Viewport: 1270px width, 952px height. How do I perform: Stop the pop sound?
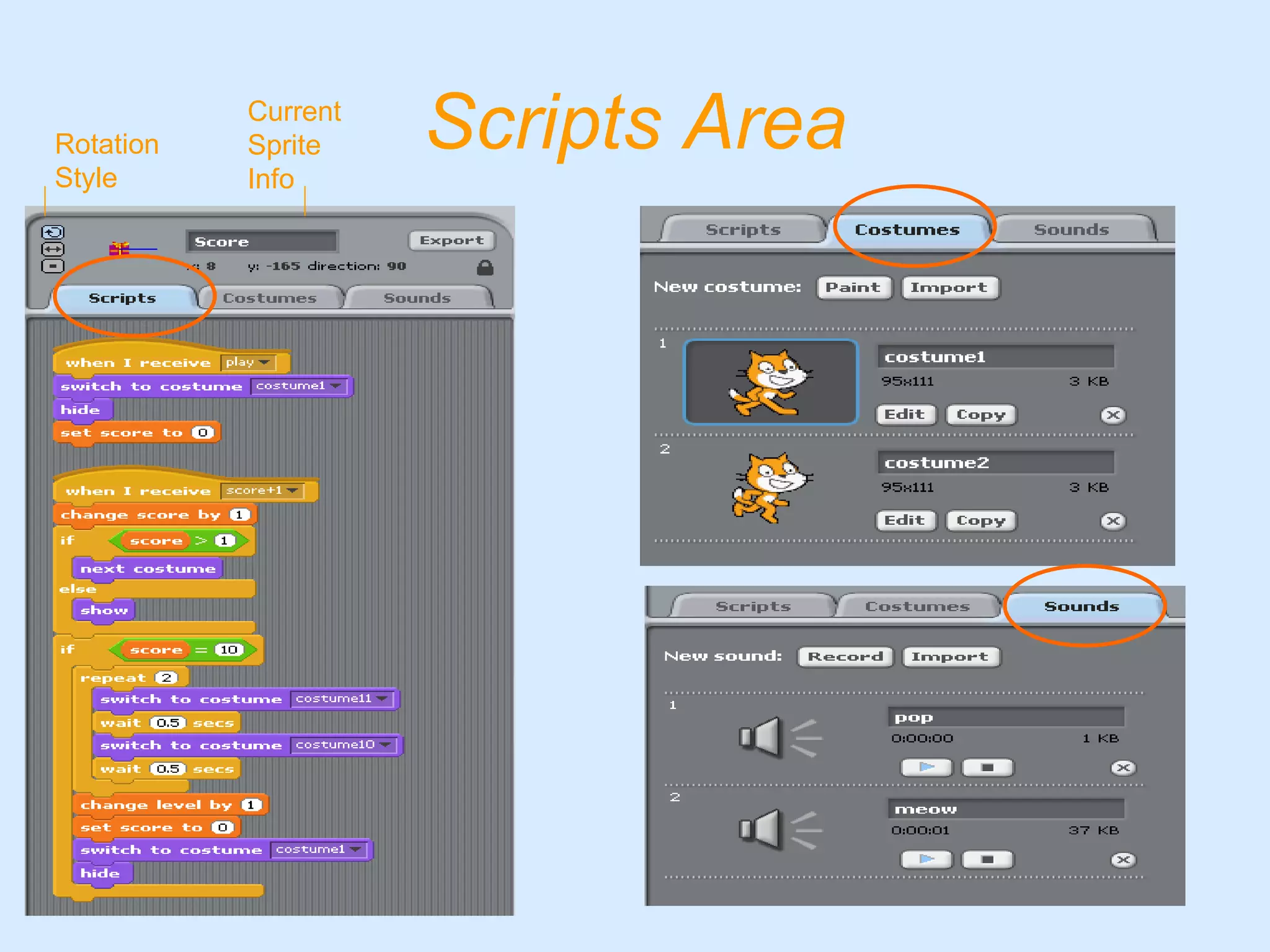click(987, 767)
